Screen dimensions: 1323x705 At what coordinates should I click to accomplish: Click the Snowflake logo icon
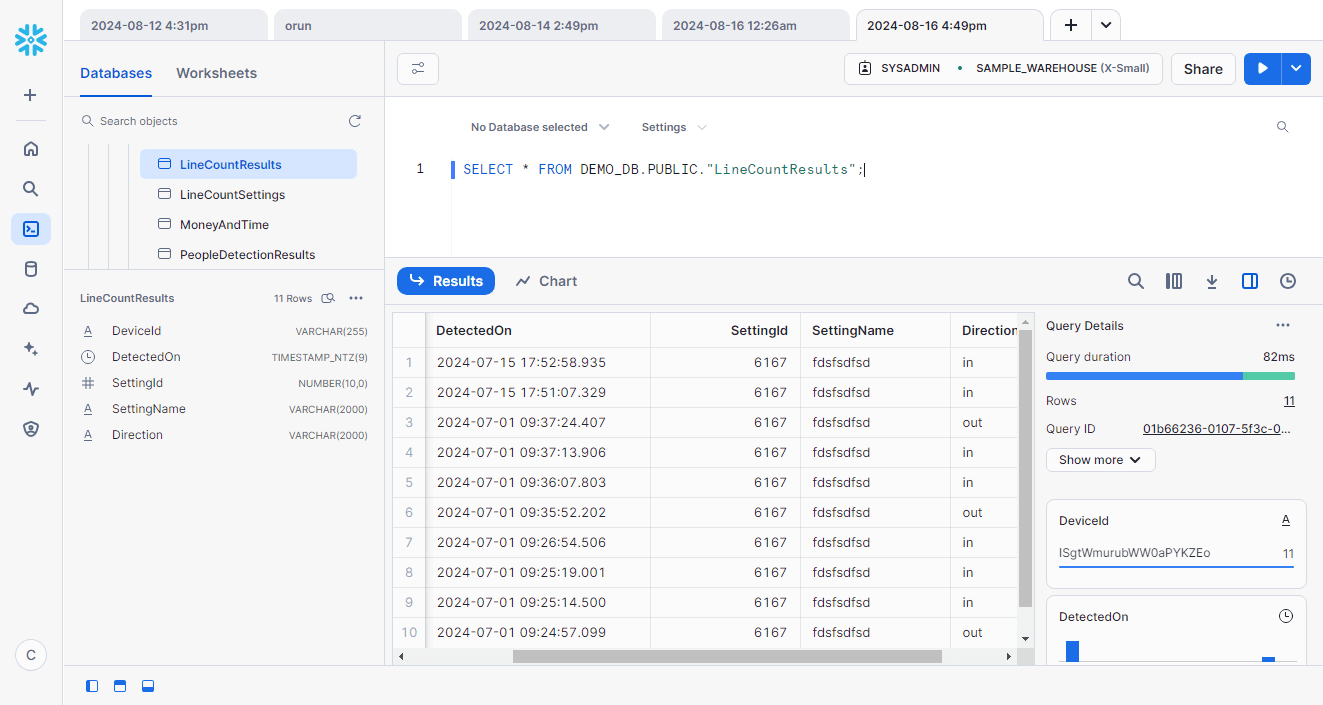point(31,40)
